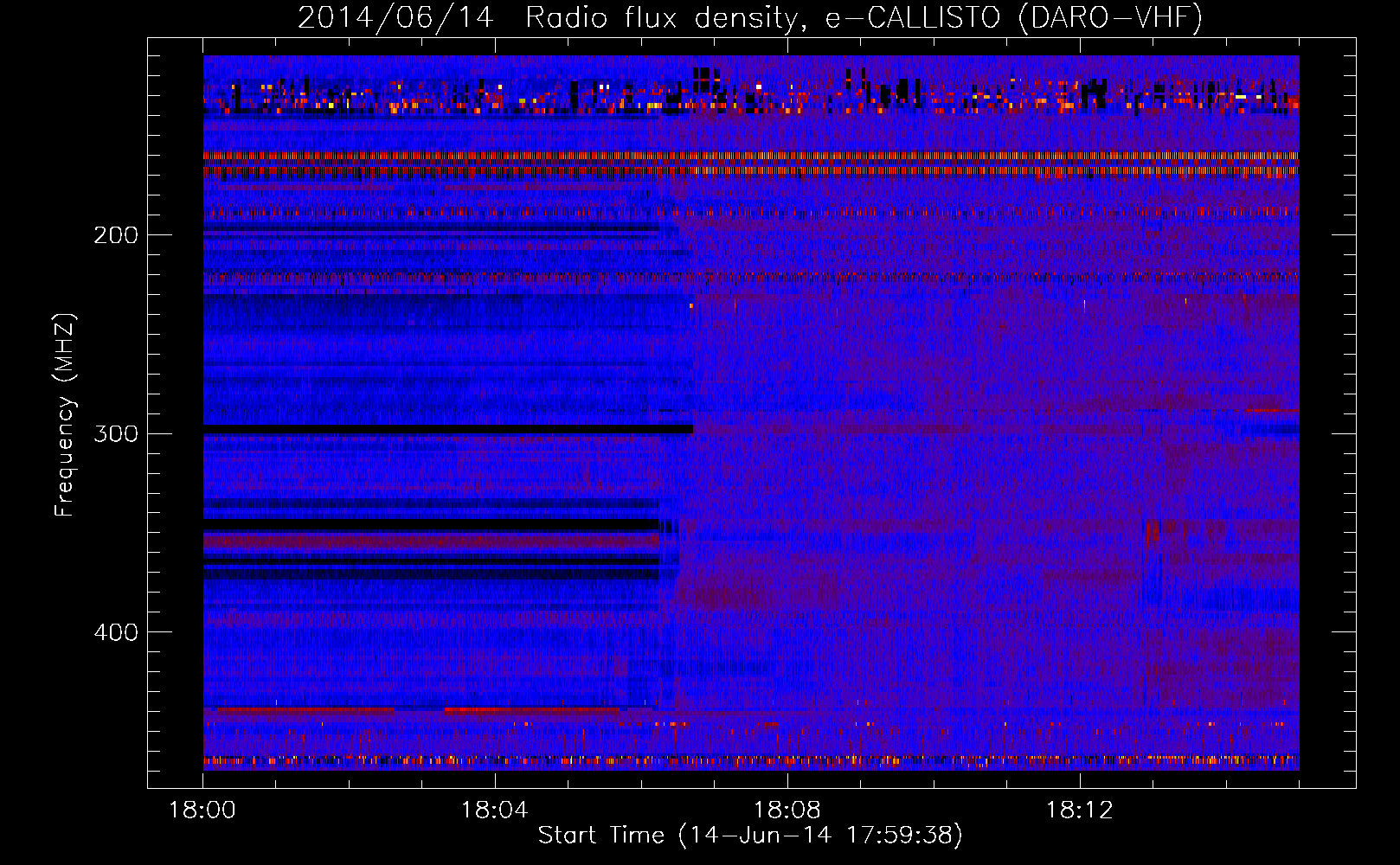Click the black band at 300 MHz

point(448,429)
